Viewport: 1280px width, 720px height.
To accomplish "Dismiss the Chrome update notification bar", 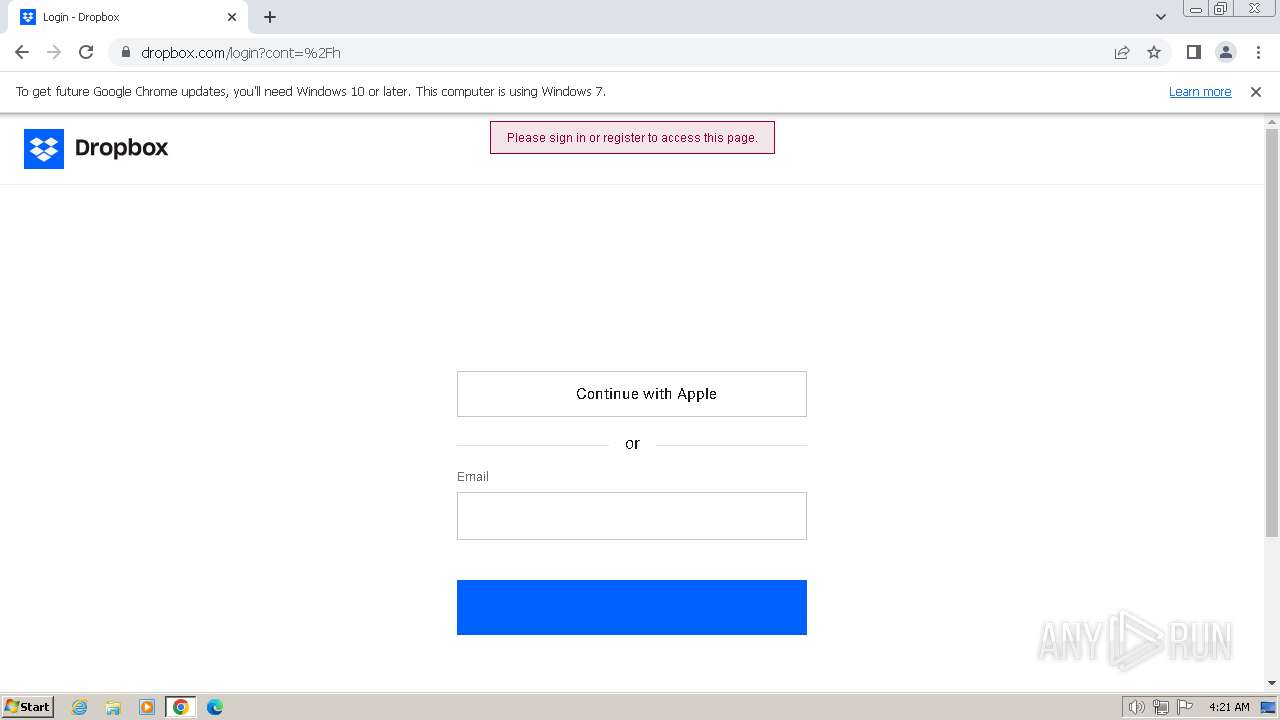I will (x=1256, y=91).
